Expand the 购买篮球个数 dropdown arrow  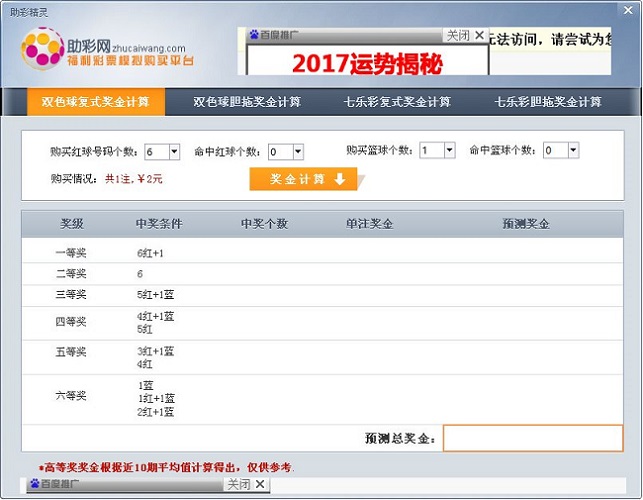click(449, 150)
